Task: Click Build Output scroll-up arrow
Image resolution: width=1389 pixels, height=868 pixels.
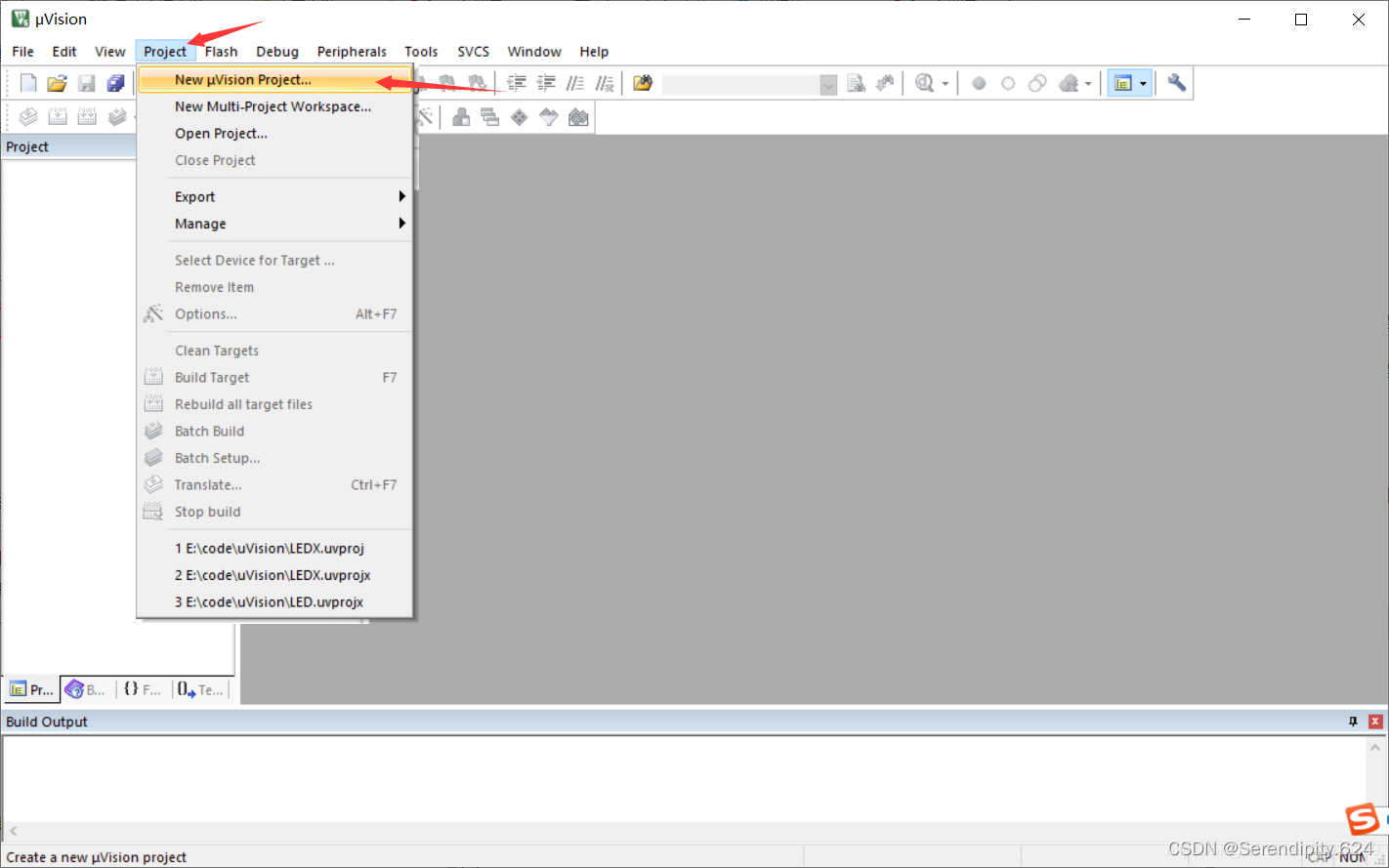Action: (1375, 748)
